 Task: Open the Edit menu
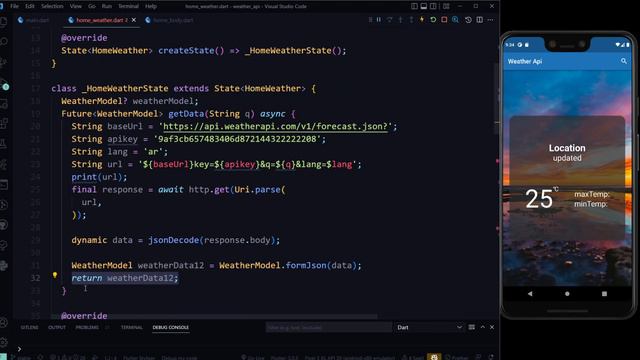(30, 6)
